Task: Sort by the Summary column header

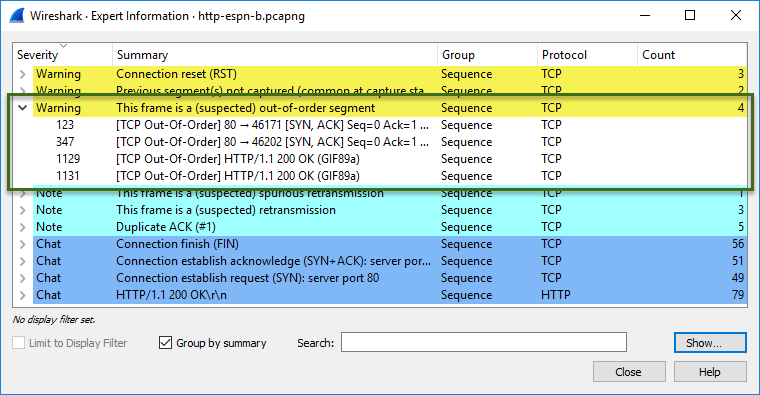Action: (275, 54)
